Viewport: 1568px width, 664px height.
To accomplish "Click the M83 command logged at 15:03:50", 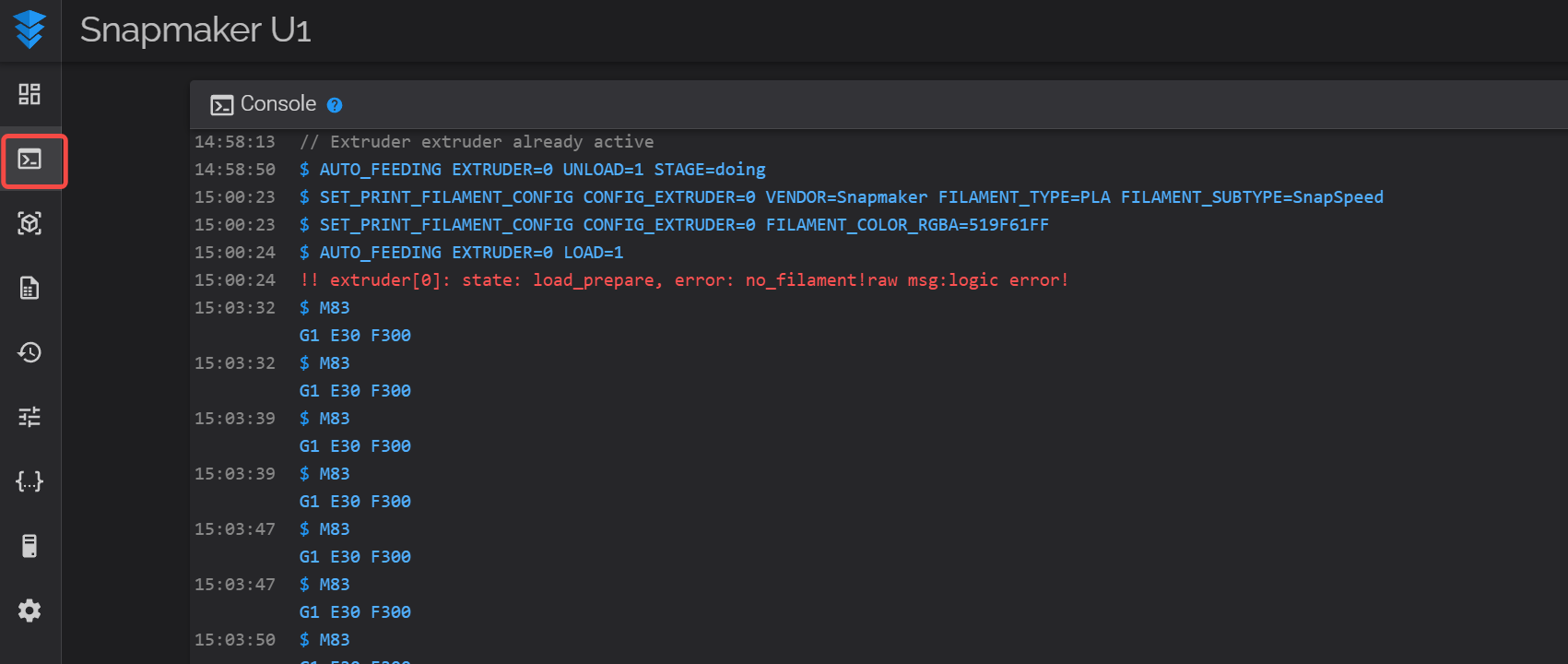I will click(334, 640).
